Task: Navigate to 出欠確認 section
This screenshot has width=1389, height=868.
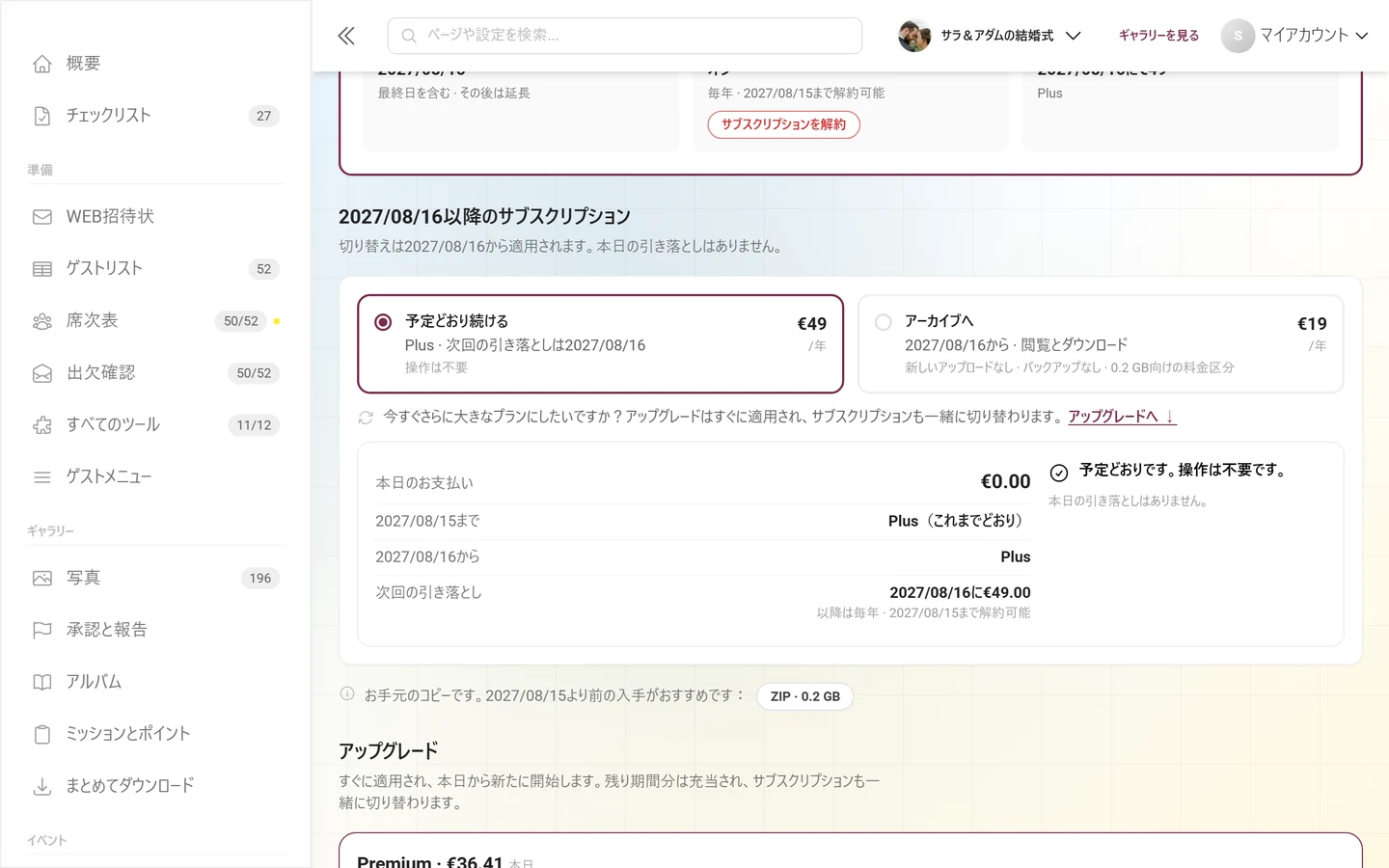Action: (155, 373)
